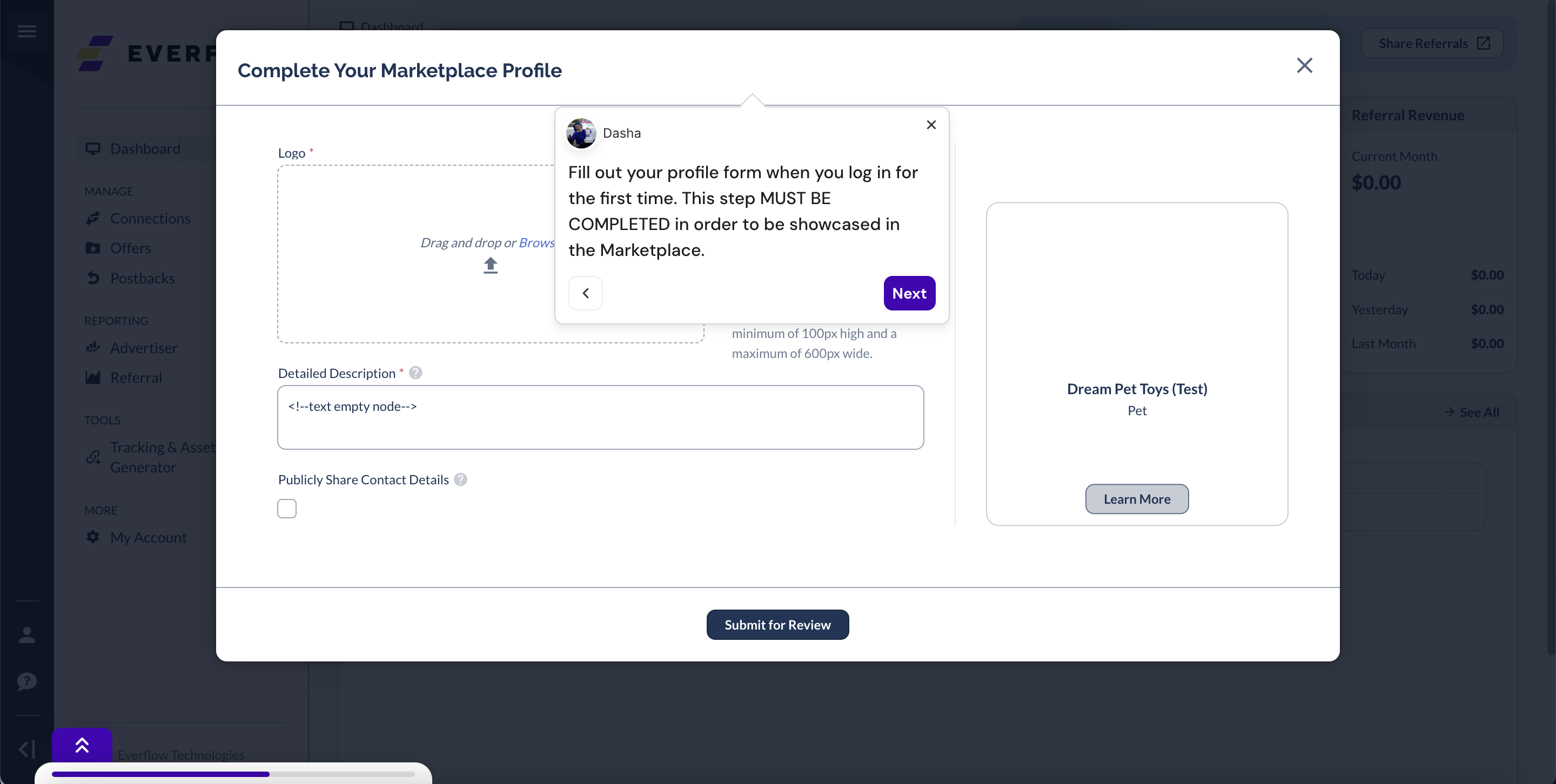
Task: Click the My Account gear icon
Action: [x=92, y=537]
